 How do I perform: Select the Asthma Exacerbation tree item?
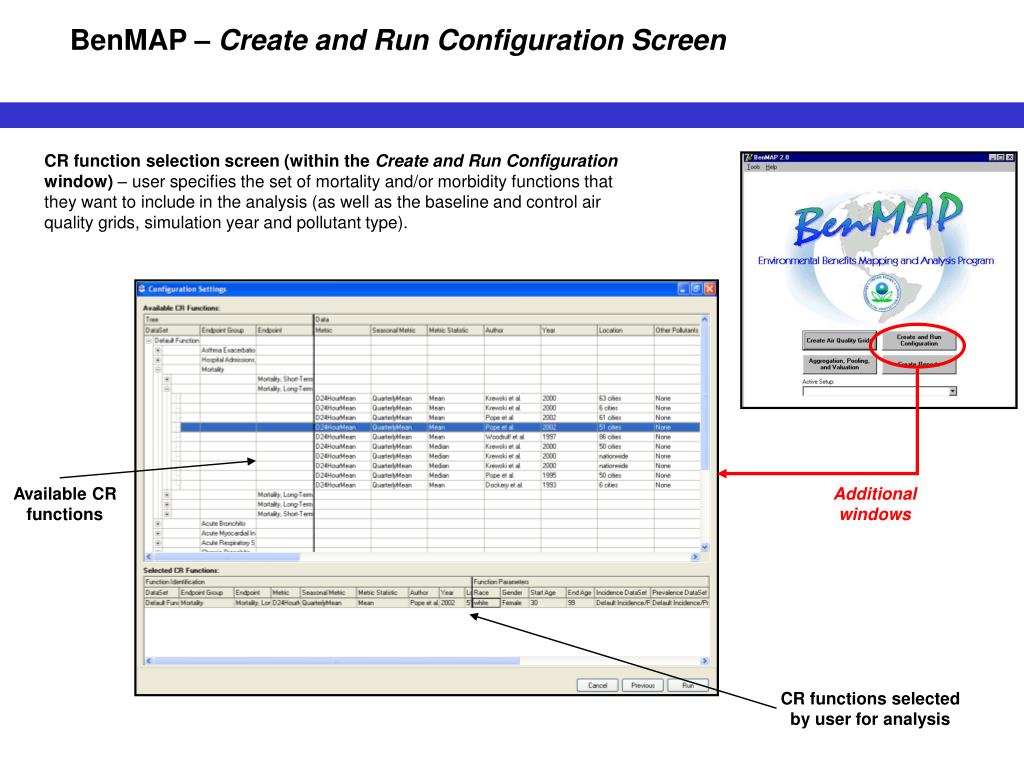click(x=228, y=350)
